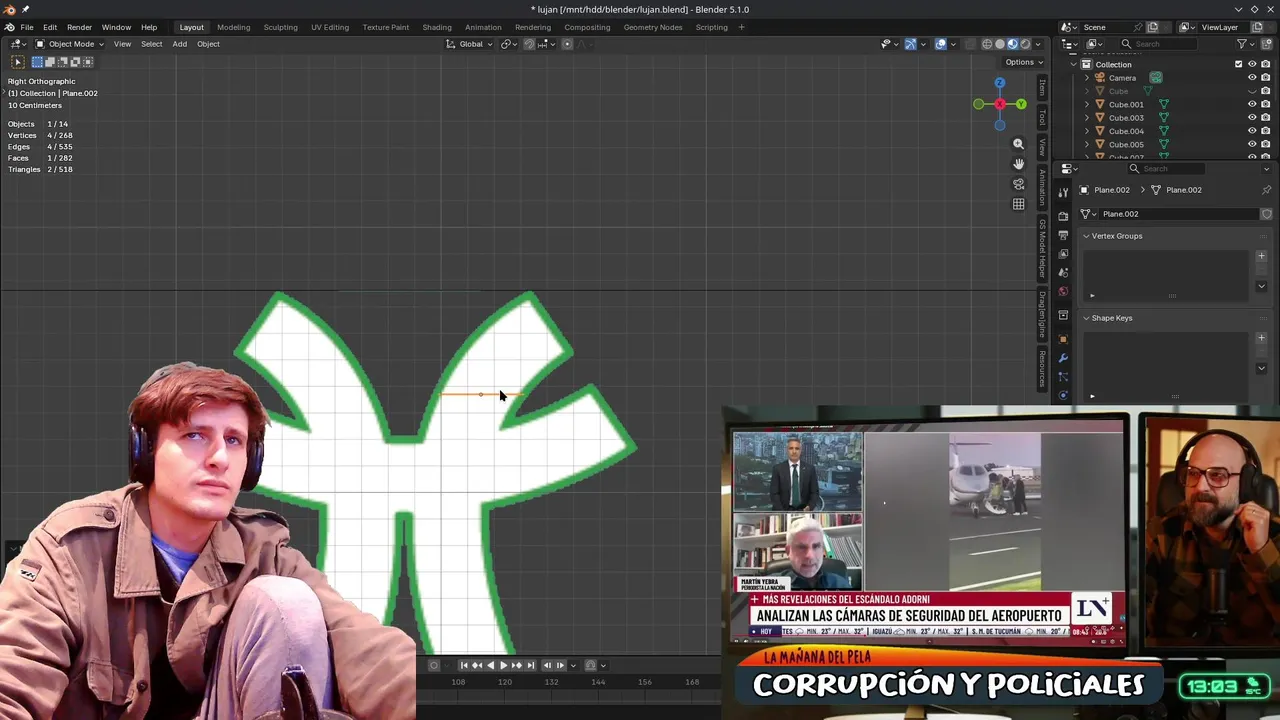Toggle proportional editing
Image resolution: width=1280 pixels, height=720 pixels.
click(567, 44)
